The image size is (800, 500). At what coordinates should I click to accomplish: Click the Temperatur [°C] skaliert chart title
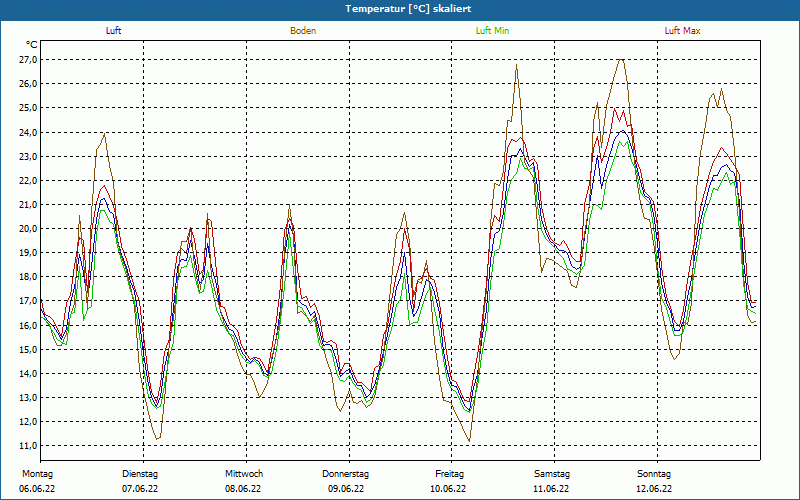(400, 8)
